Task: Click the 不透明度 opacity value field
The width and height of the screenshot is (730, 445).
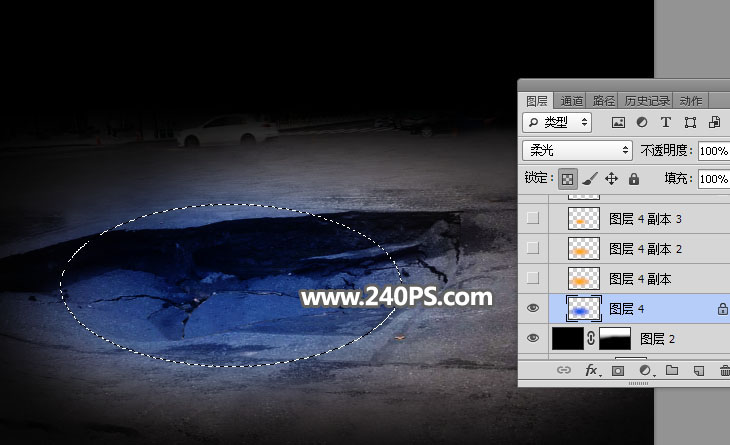Action: click(x=714, y=151)
